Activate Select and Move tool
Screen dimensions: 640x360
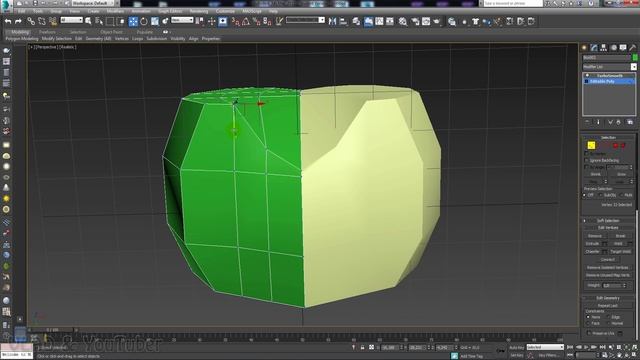point(133,21)
